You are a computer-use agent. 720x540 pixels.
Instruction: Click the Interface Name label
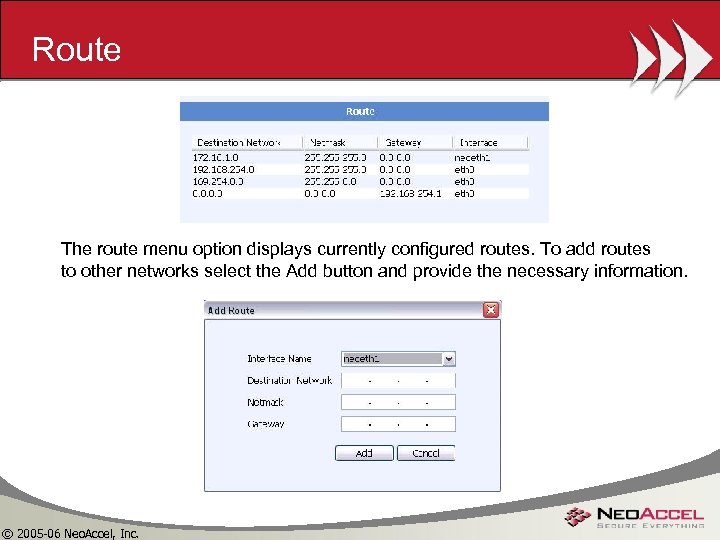click(x=279, y=359)
